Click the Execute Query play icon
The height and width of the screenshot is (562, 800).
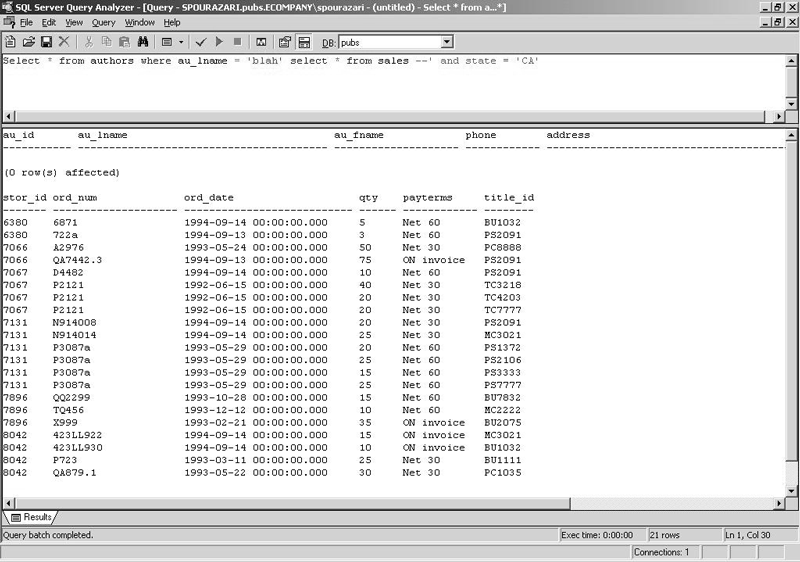219,42
